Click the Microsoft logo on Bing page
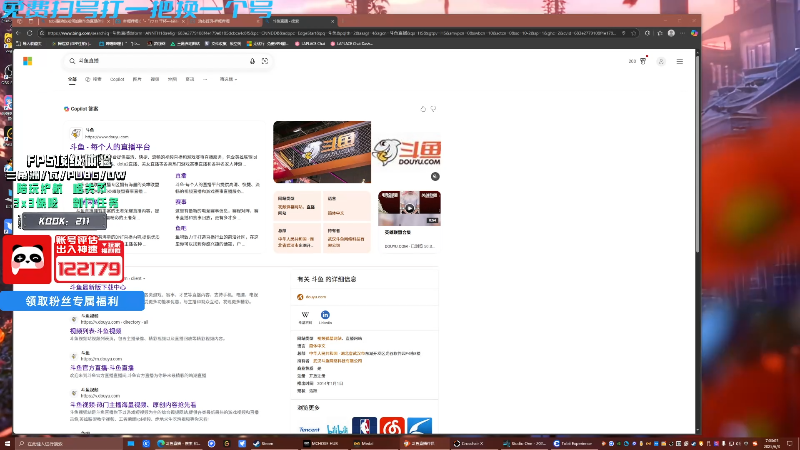Screen dimensions: 800x450 pos(28,61)
